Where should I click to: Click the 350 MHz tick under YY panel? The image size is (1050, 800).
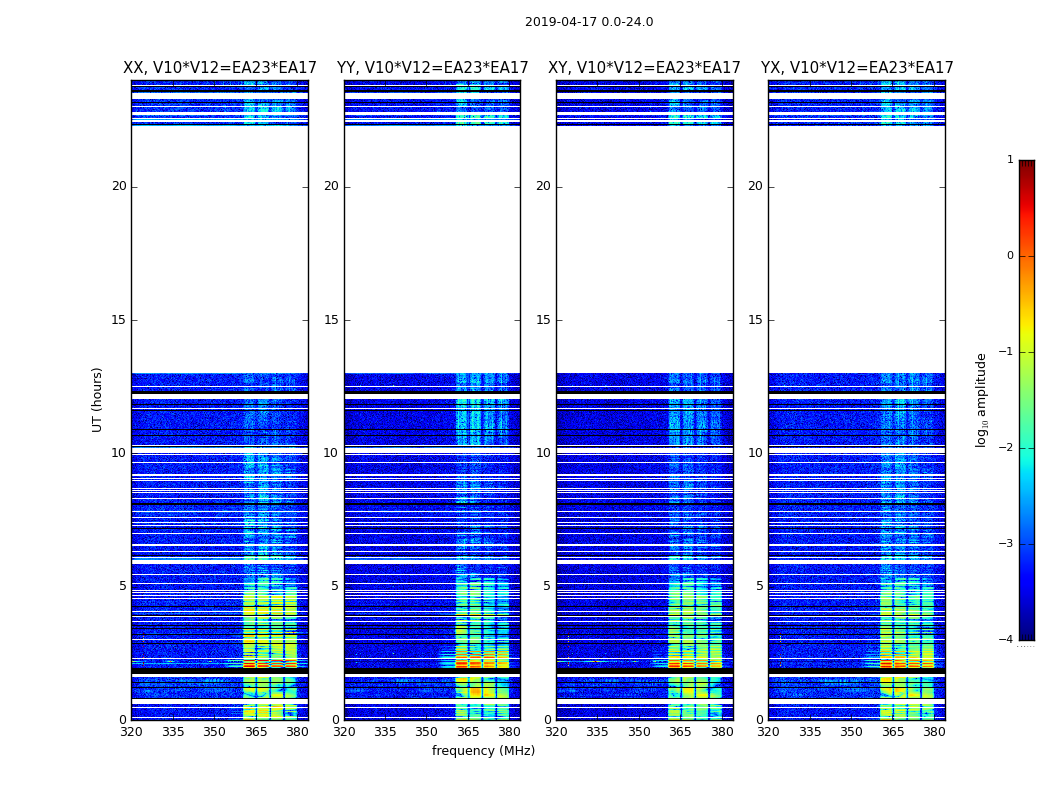[426, 732]
